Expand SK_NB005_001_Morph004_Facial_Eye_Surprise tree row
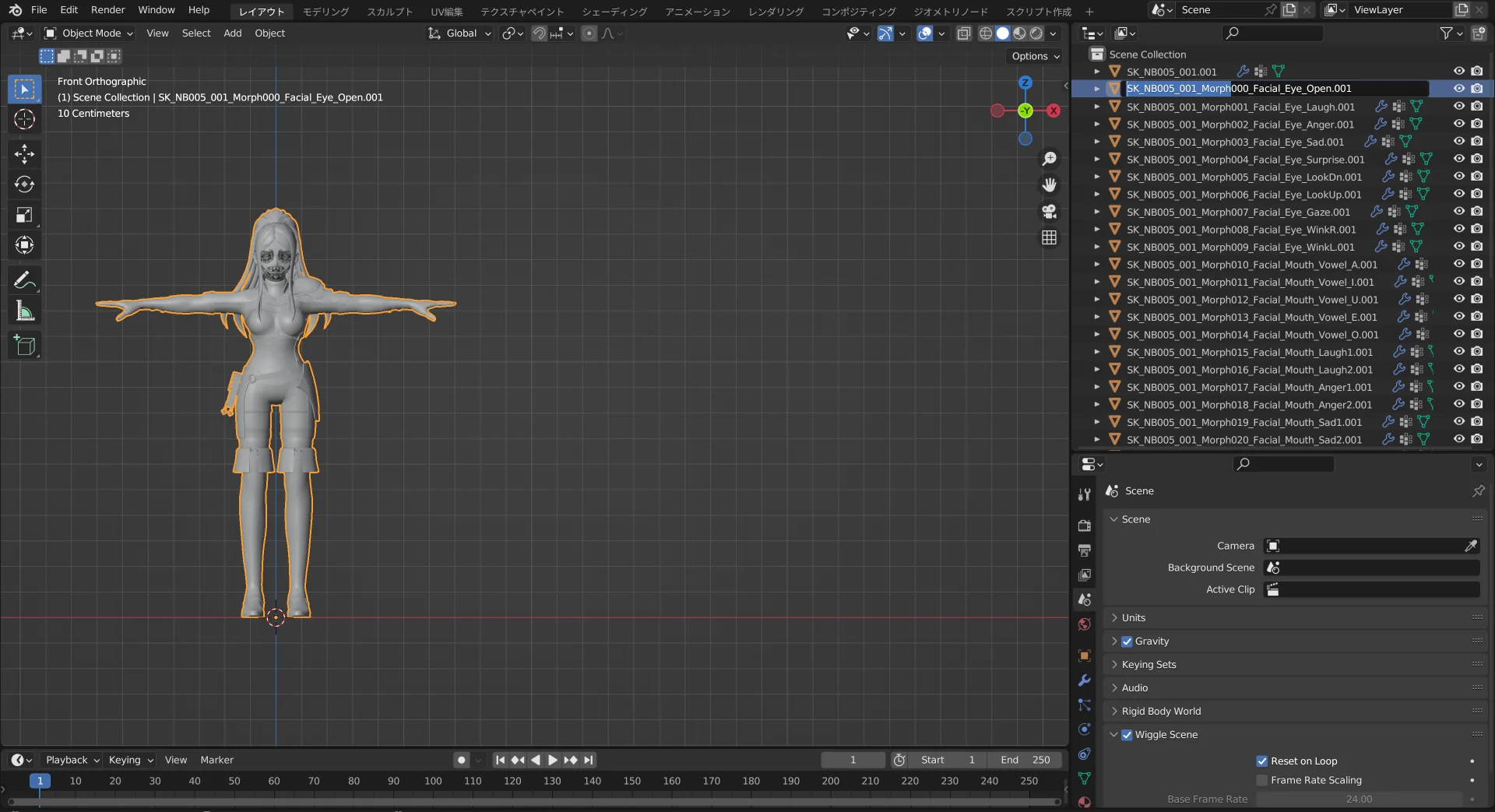The width and height of the screenshot is (1495, 812). pos(1097,159)
